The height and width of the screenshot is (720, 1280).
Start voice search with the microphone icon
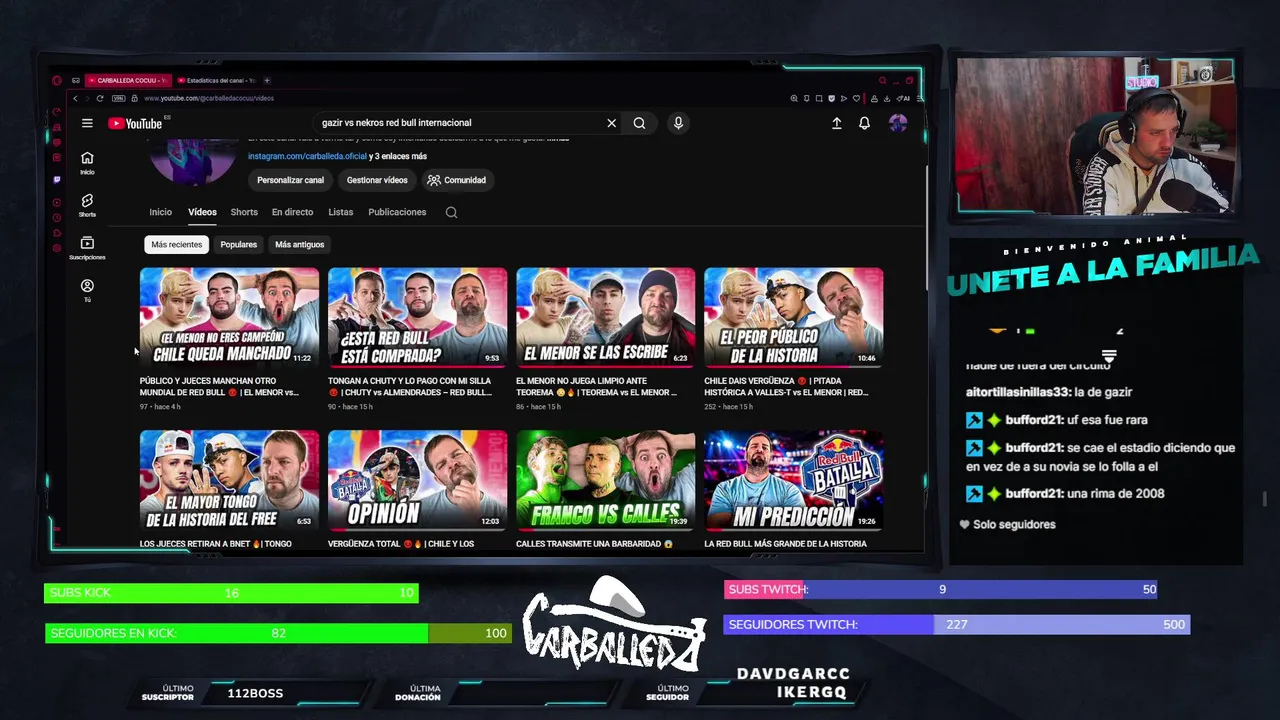click(x=678, y=123)
